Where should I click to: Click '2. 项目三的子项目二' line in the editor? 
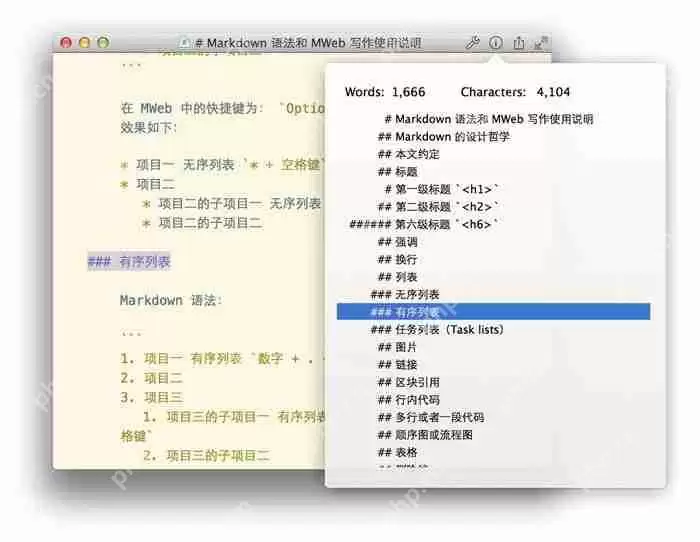[206, 455]
